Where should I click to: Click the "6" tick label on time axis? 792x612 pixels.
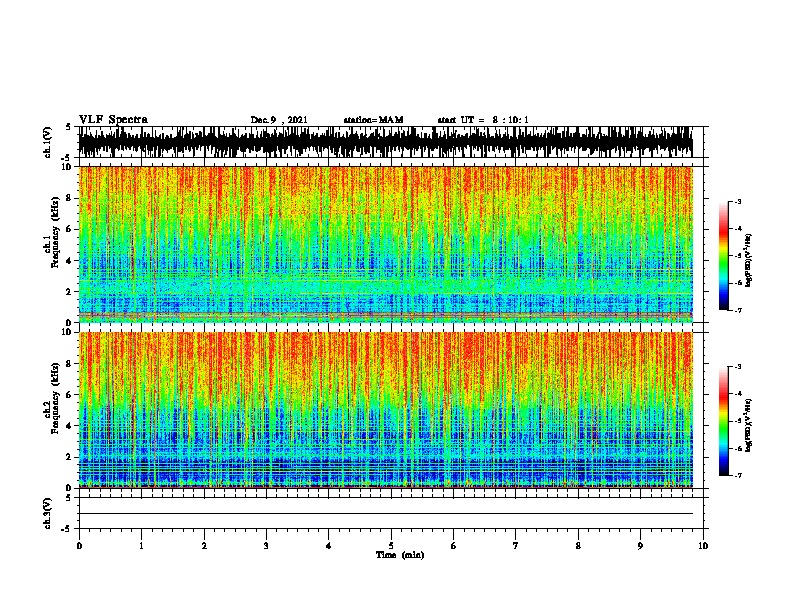coord(454,546)
